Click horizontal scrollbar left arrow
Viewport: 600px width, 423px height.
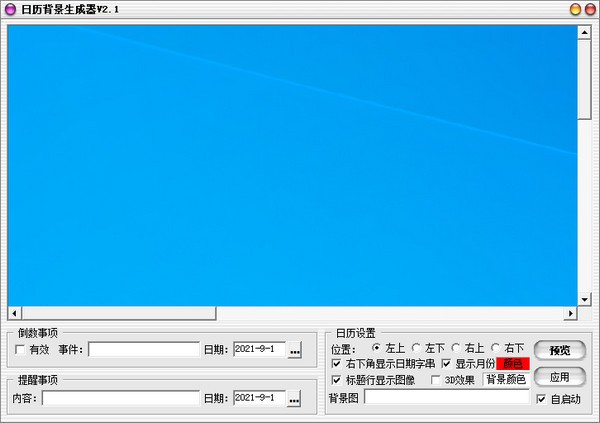14,314
